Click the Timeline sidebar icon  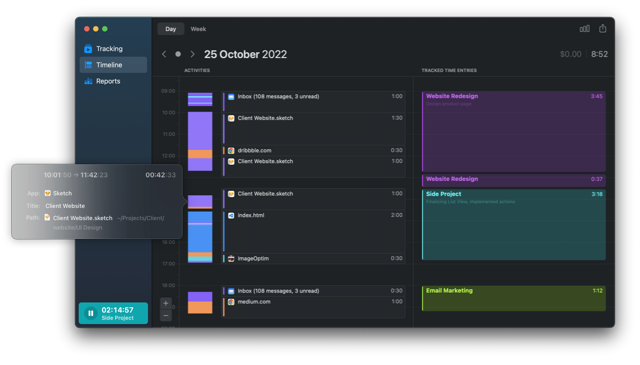pos(88,65)
